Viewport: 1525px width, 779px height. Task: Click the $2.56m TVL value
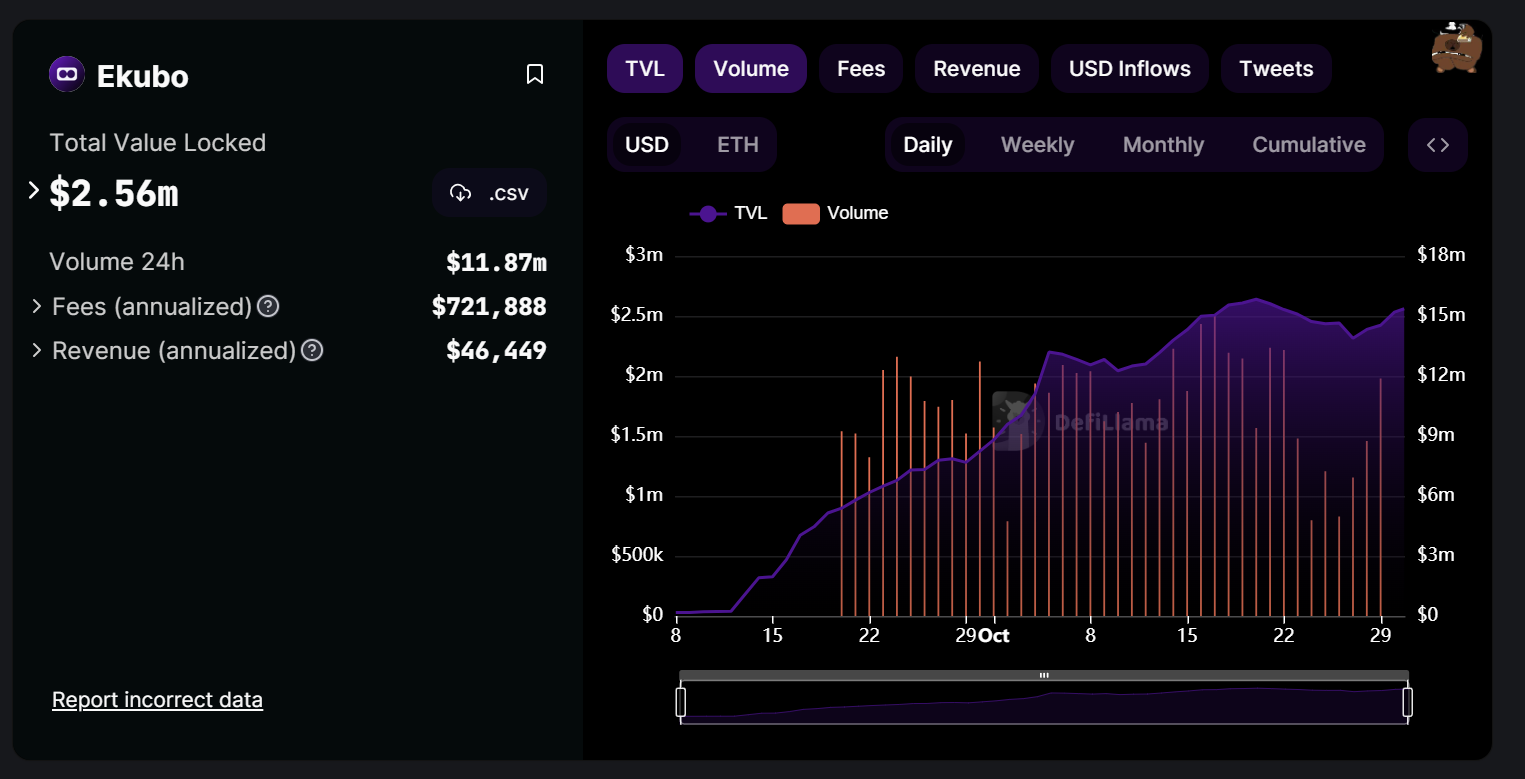pyautogui.click(x=114, y=193)
